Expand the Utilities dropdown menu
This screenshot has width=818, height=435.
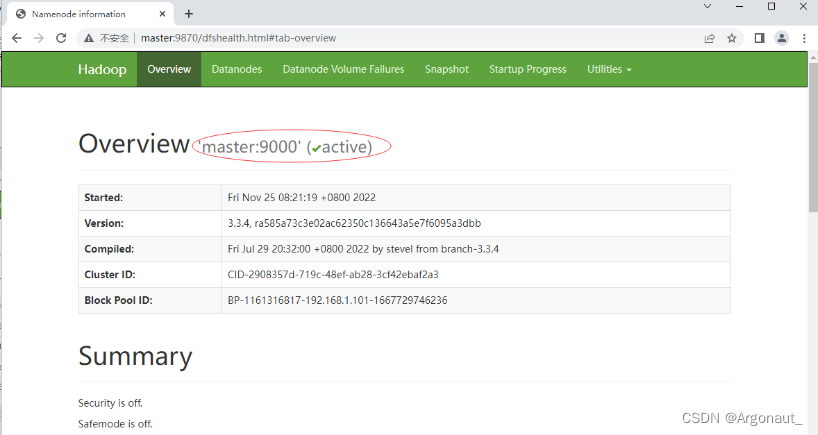(x=609, y=69)
